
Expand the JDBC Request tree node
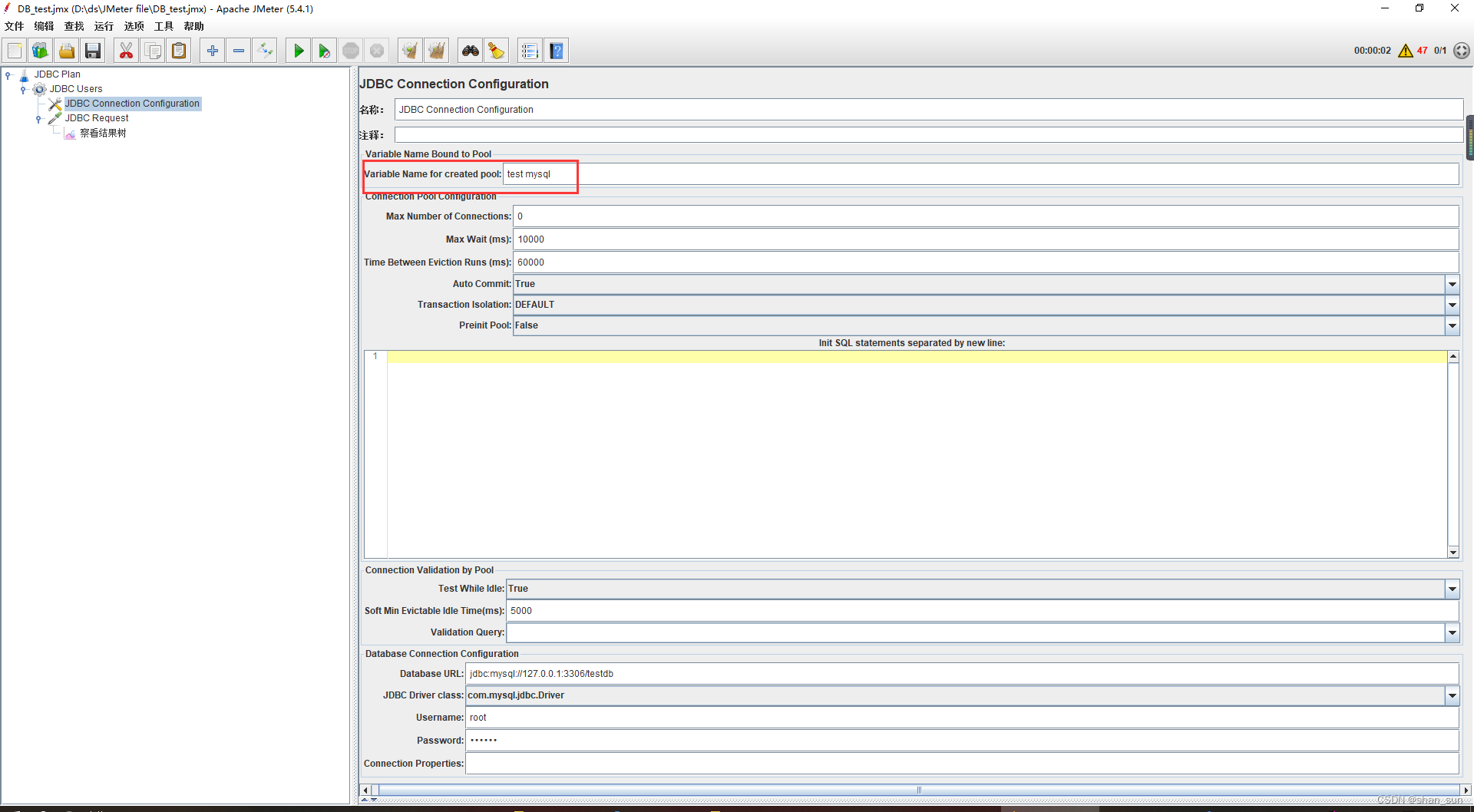39,118
